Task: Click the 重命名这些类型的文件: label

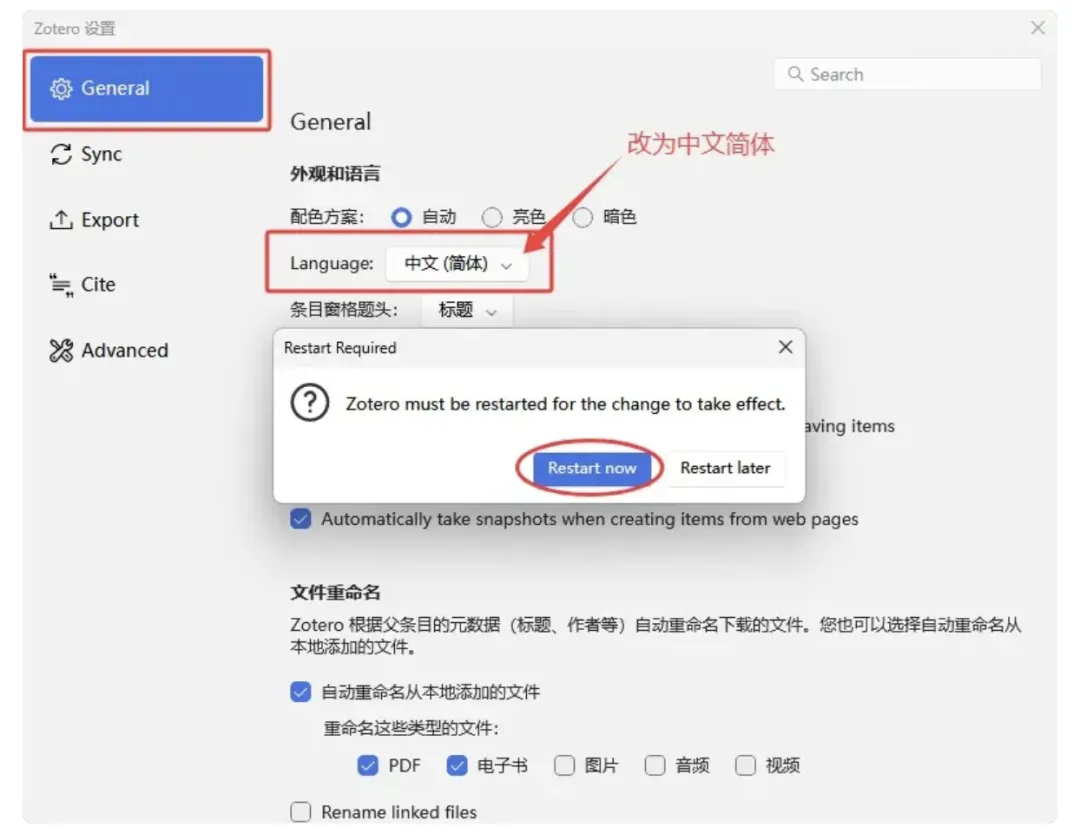Action: [411, 728]
